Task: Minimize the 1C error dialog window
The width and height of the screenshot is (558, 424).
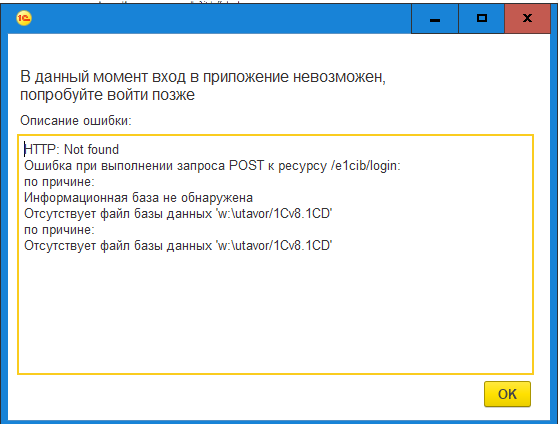Action: pos(435,19)
